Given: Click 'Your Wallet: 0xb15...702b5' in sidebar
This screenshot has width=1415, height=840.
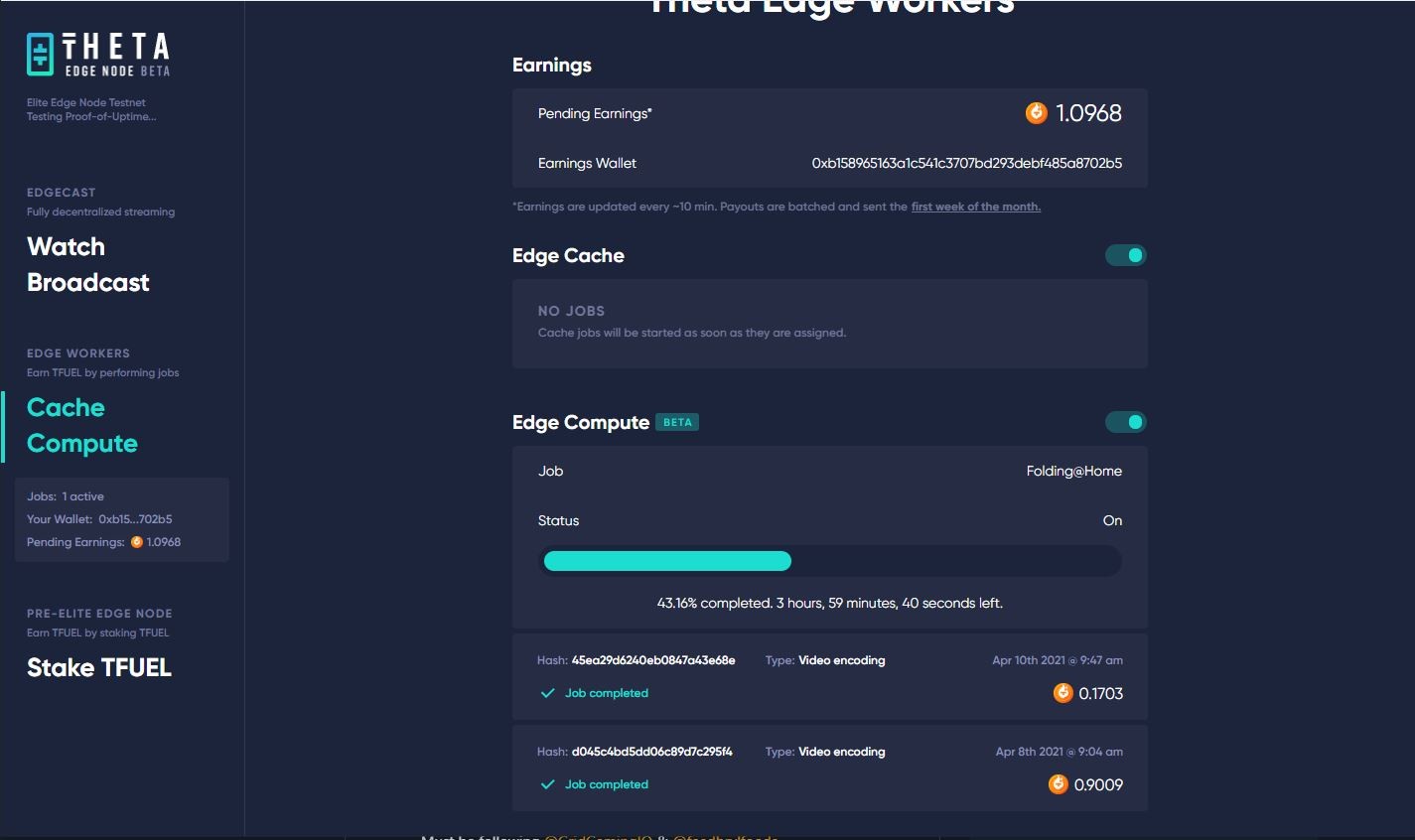Looking at the screenshot, I should click(99, 519).
